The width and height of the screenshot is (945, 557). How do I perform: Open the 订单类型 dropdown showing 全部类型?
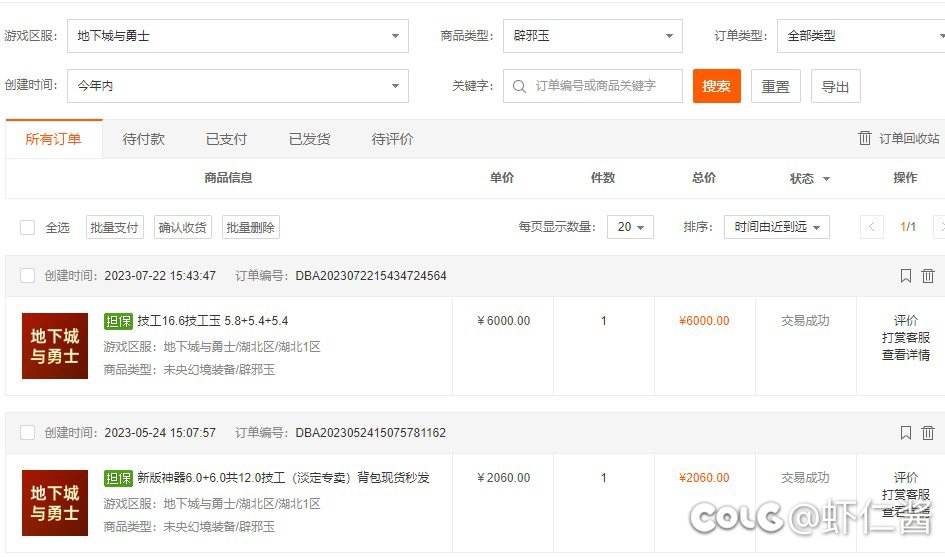861,36
